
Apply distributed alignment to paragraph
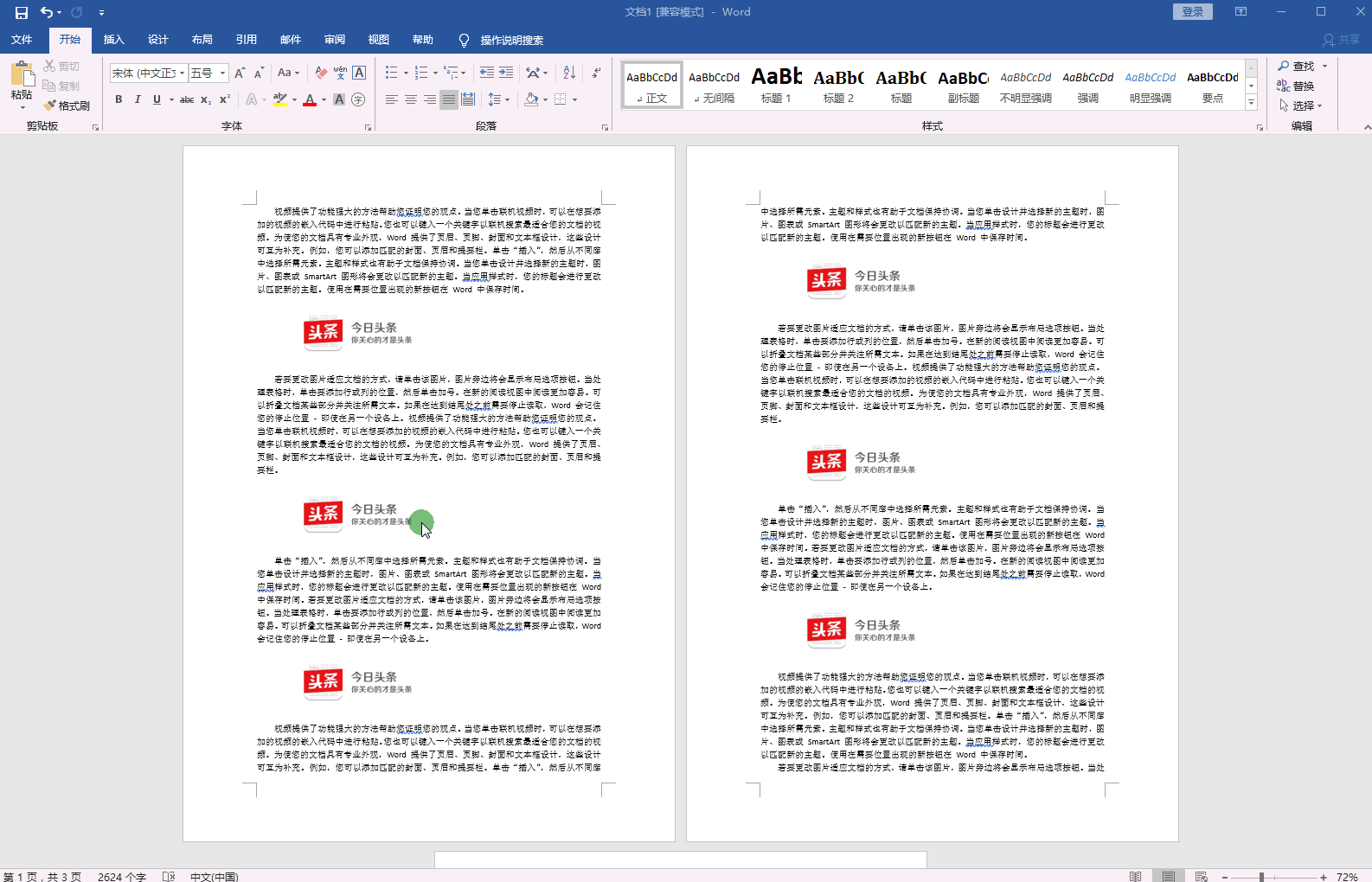[468, 100]
